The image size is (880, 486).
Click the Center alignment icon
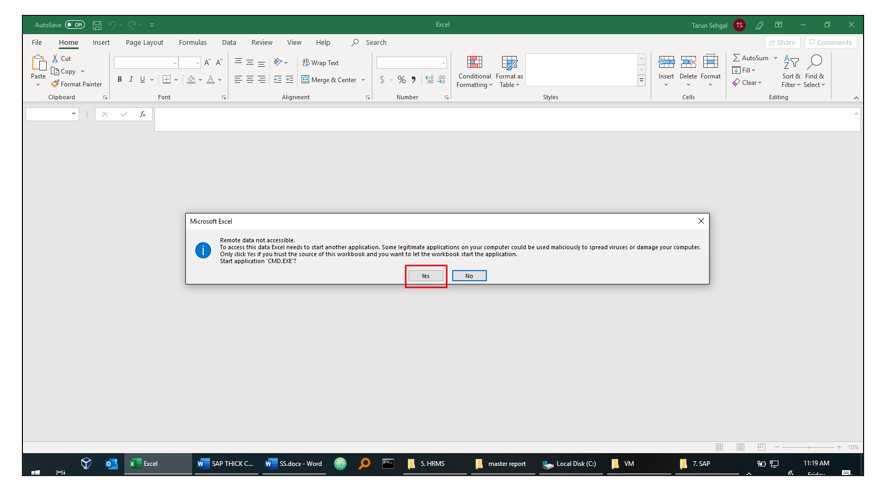(250, 80)
